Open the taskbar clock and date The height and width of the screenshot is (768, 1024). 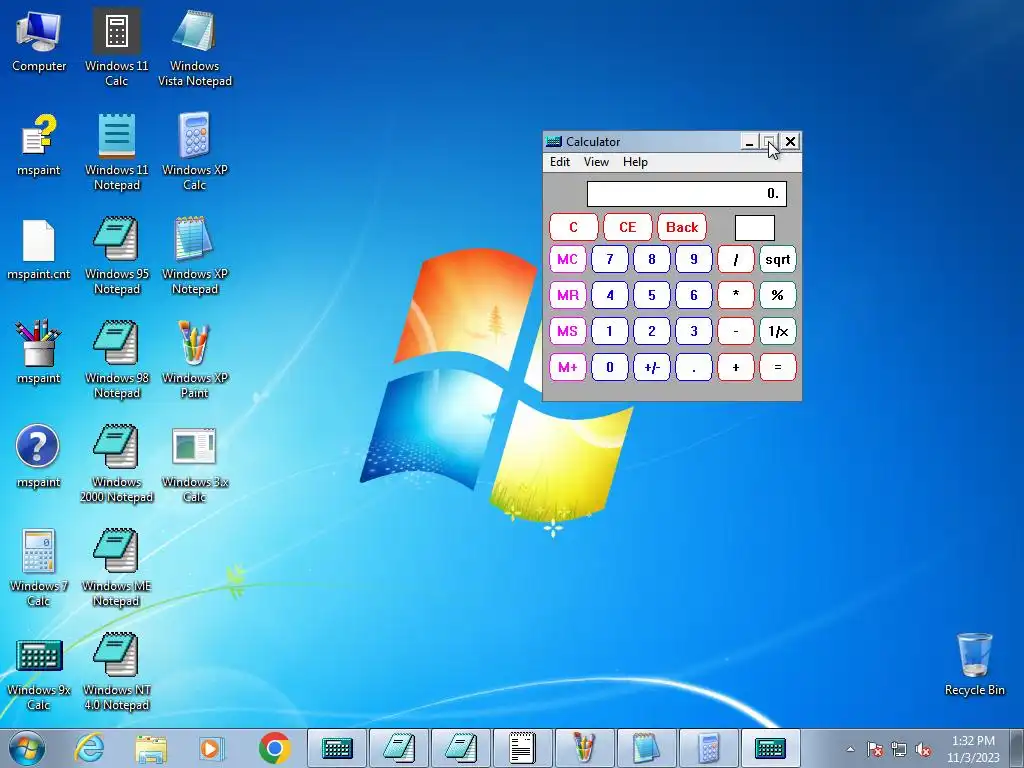pos(973,748)
